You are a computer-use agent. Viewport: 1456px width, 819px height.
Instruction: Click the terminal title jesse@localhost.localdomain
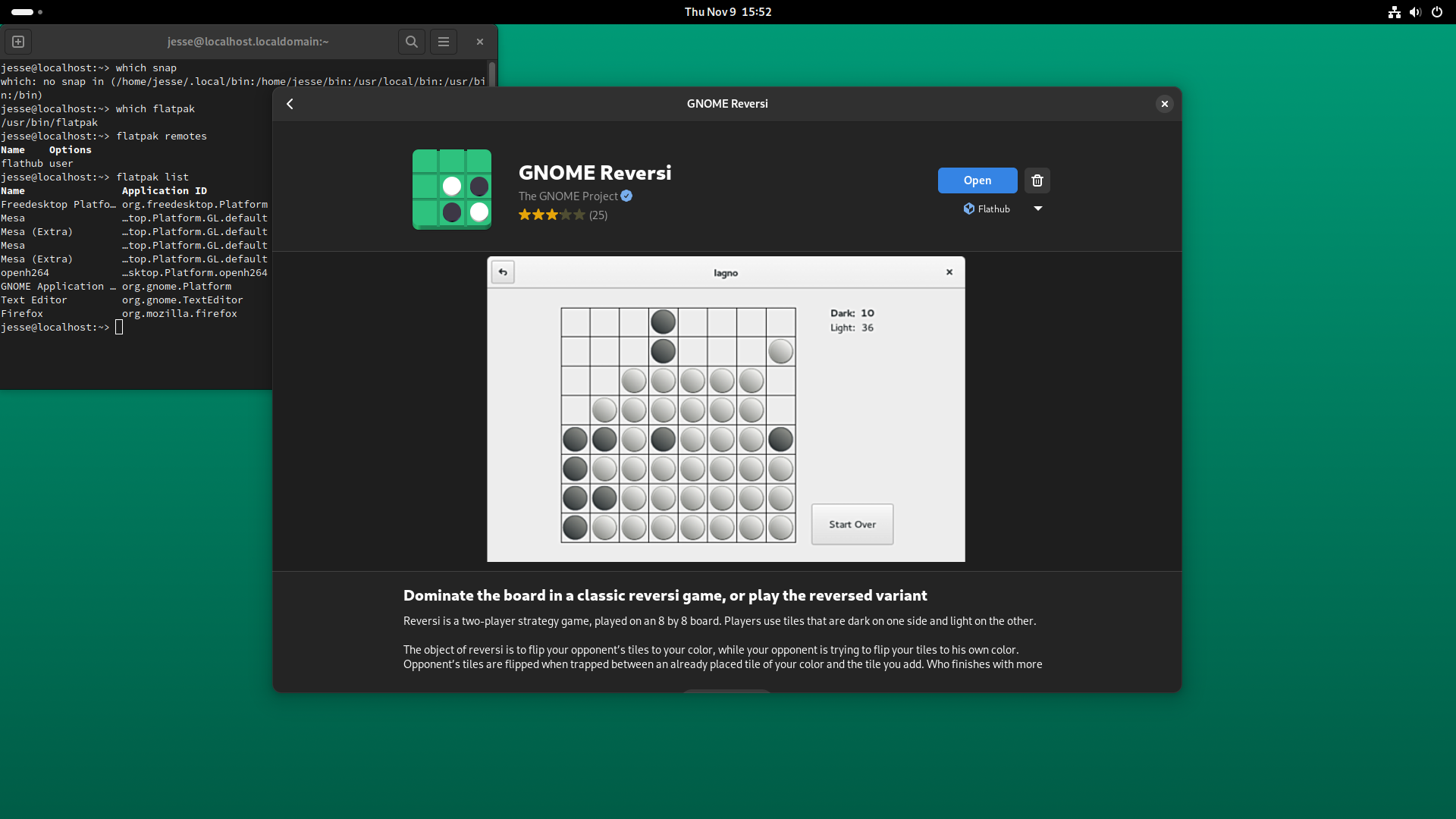coord(248,42)
